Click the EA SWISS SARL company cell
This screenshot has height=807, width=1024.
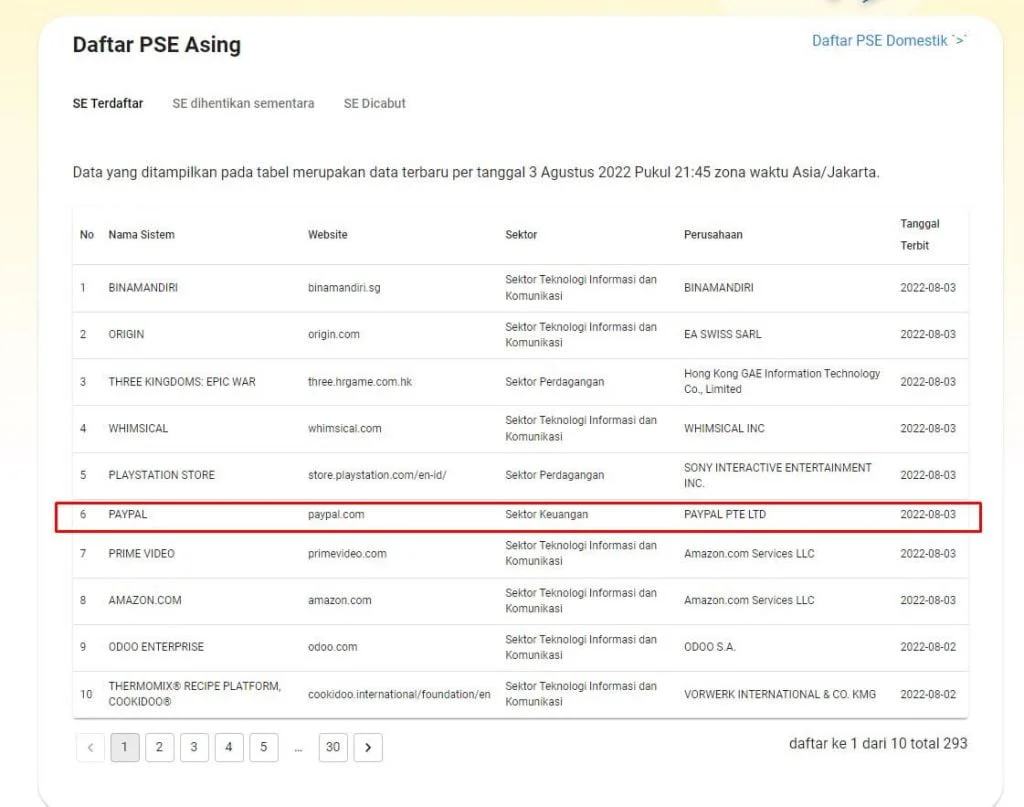point(722,334)
